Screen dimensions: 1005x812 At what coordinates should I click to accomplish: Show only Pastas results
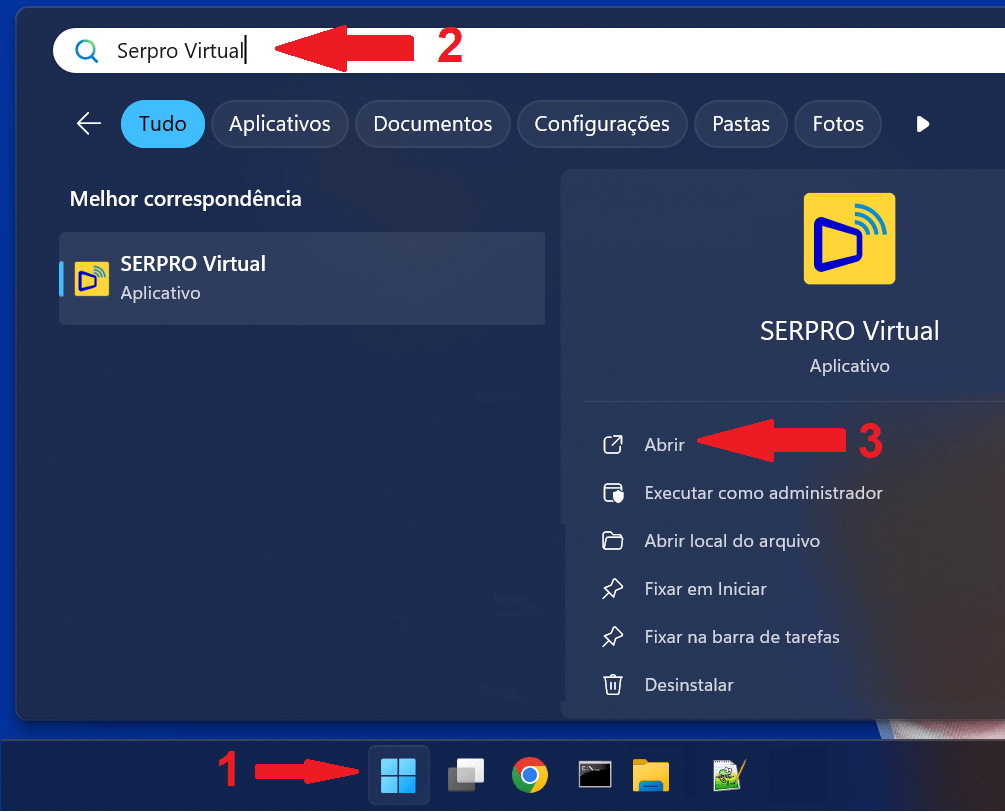(x=741, y=124)
